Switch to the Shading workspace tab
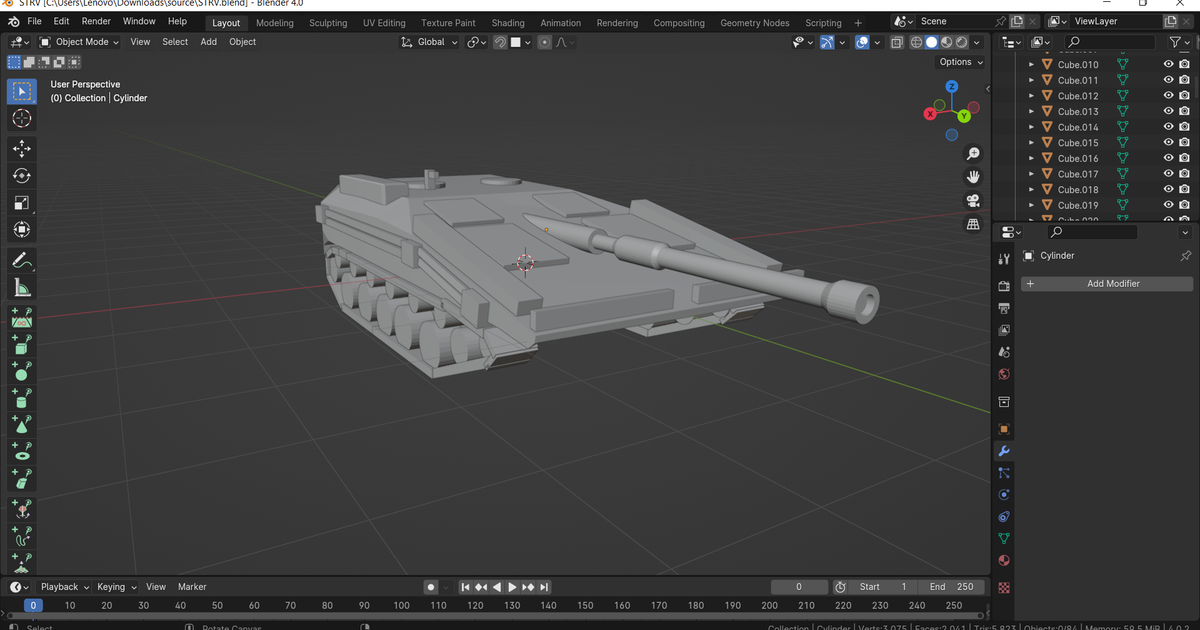 pyautogui.click(x=508, y=22)
